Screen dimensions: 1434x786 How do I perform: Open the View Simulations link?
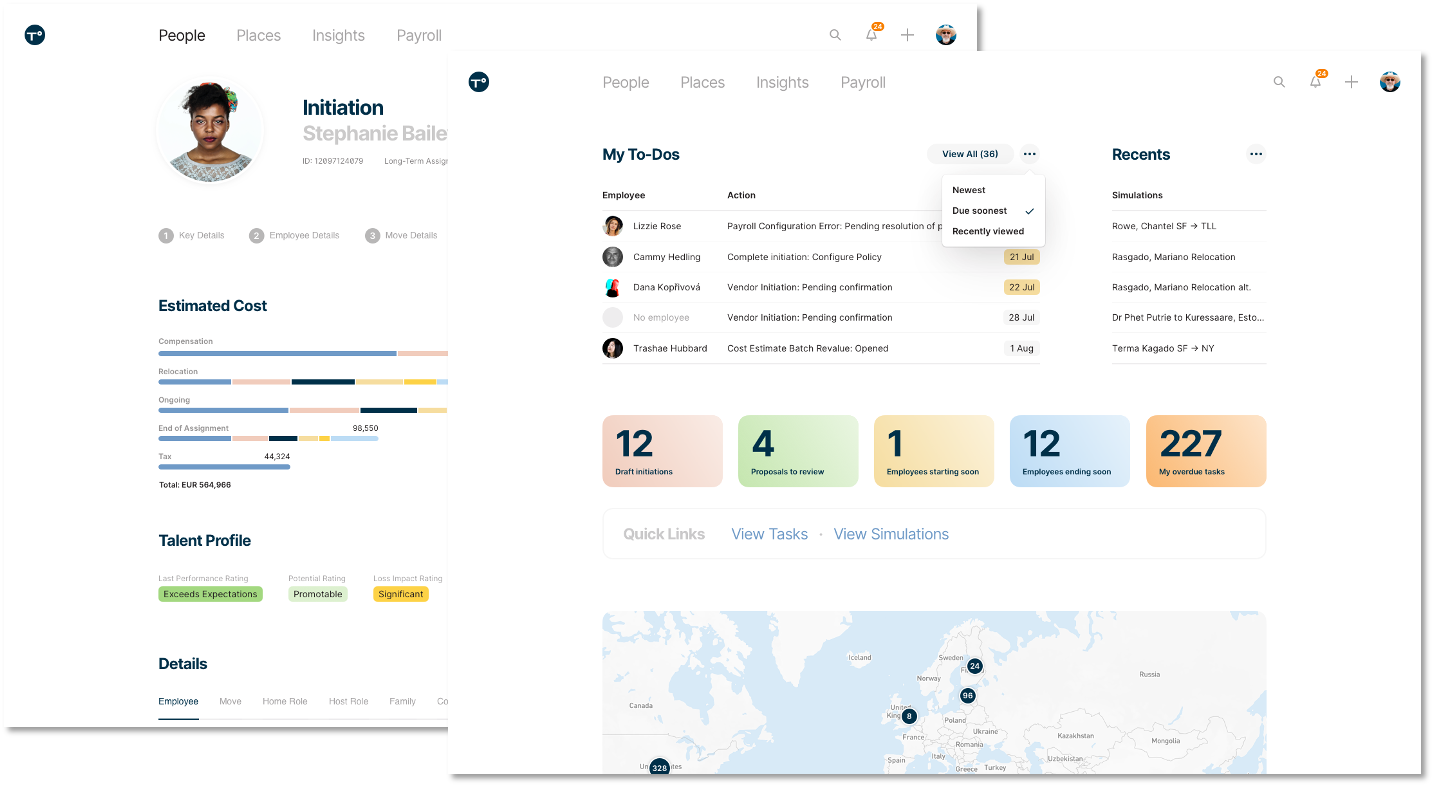point(890,534)
